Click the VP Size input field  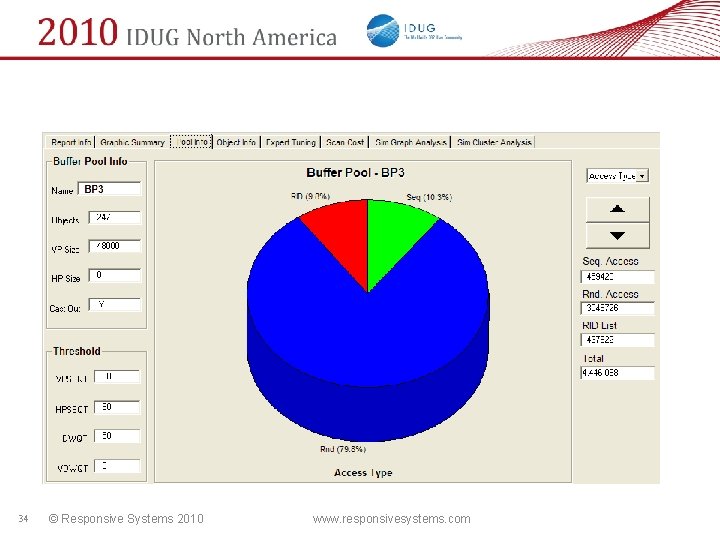(114, 246)
